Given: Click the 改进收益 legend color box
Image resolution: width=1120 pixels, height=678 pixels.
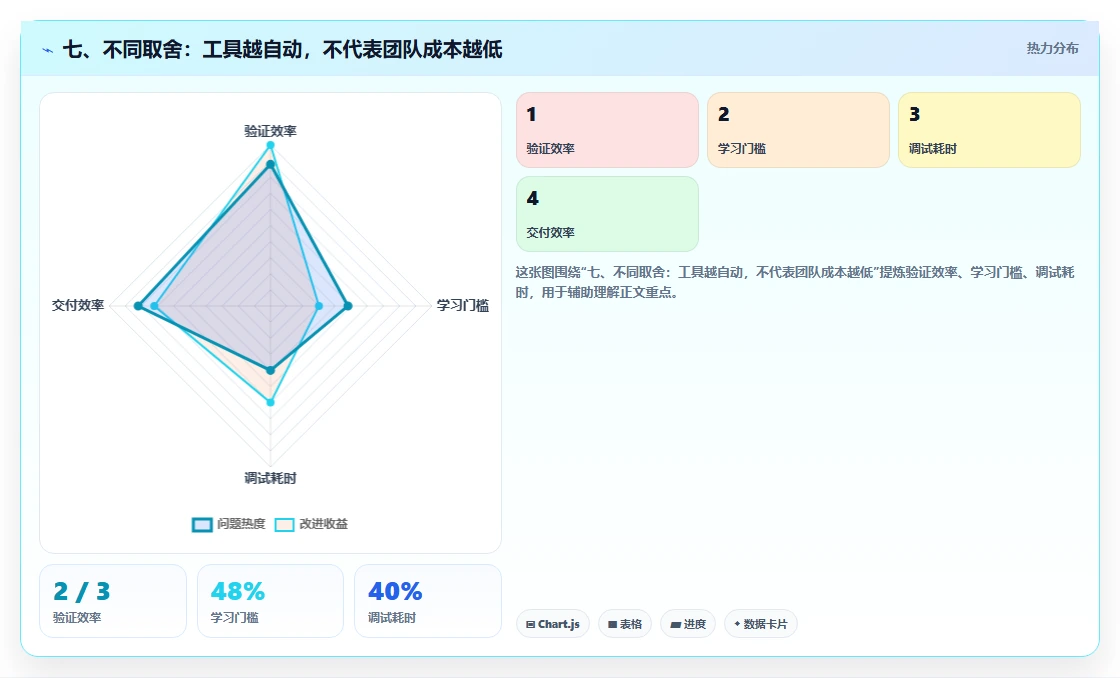Looking at the screenshot, I should click(x=284, y=525).
